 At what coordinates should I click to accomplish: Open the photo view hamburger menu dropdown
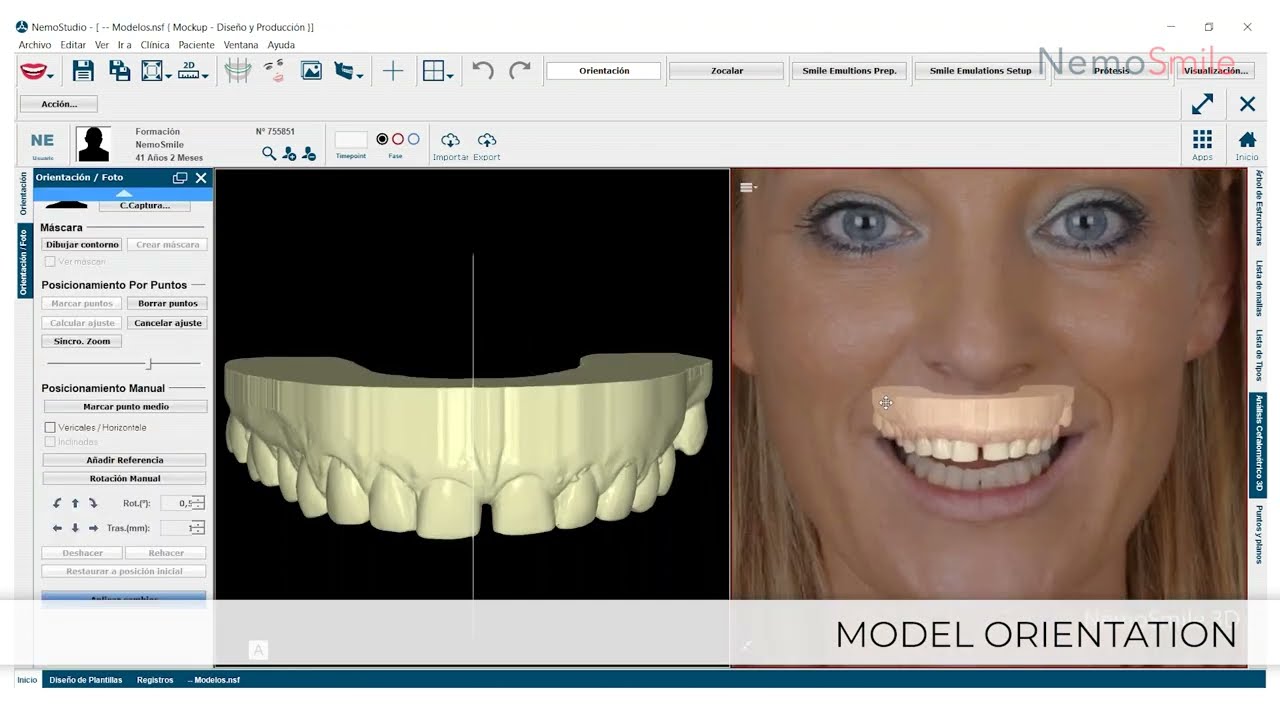(x=748, y=187)
